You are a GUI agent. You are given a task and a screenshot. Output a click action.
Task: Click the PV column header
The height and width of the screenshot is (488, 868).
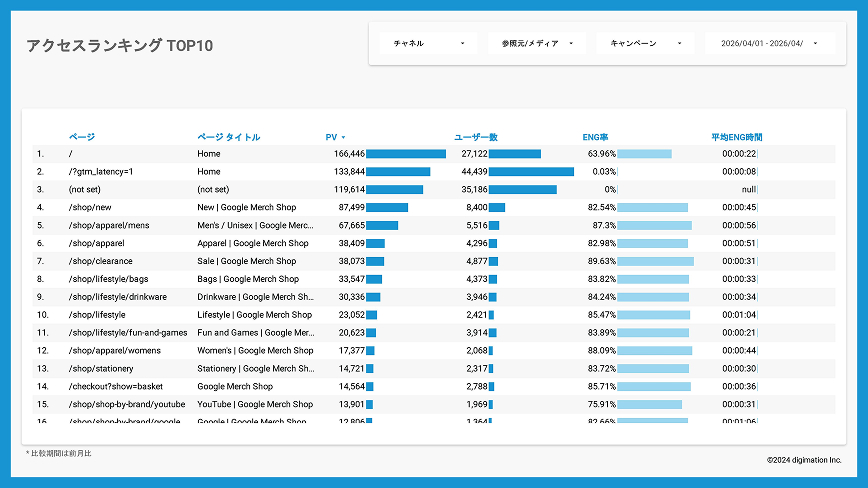(331, 137)
